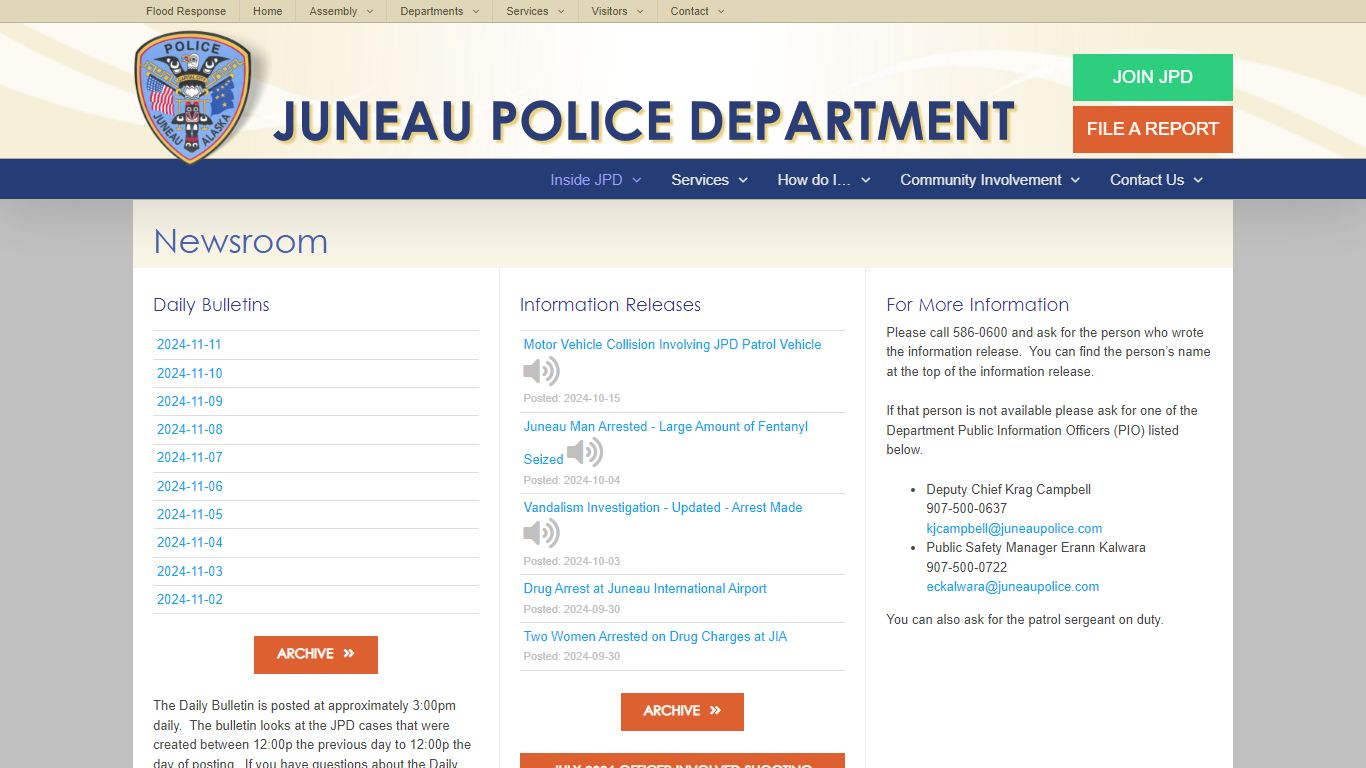Email eckalwara@juneaupolice.com

[x=1012, y=586]
